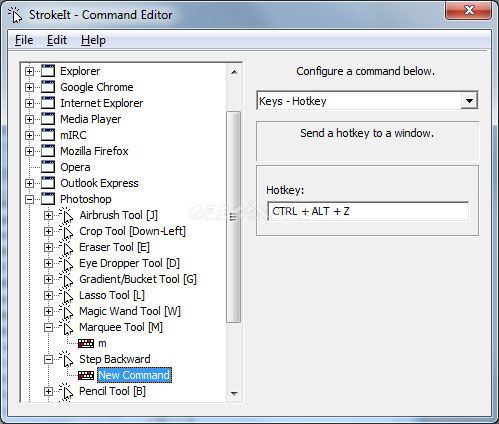The height and width of the screenshot is (424, 499).
Task: Open the Keys - Hotkey dropdown
Action: point(469,101)
